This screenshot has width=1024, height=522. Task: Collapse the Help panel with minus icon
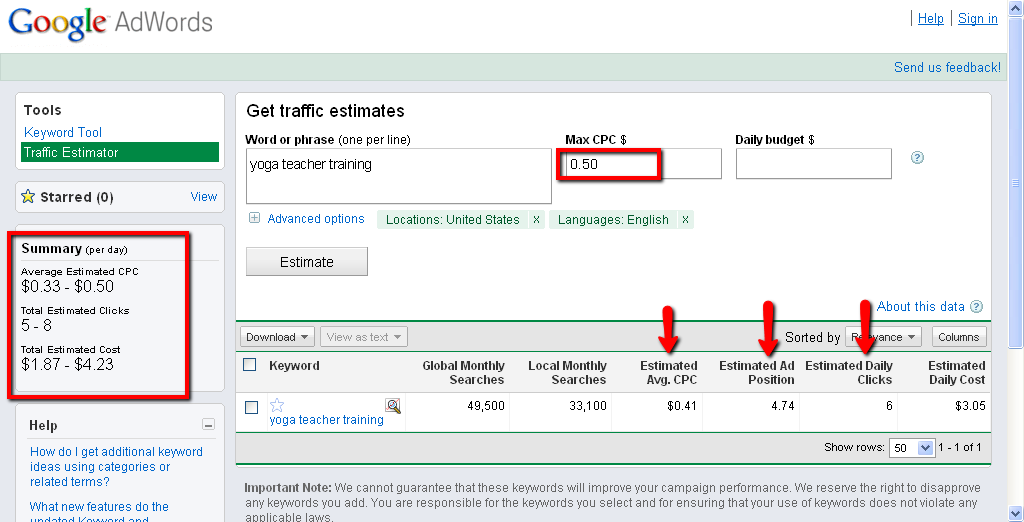[x=208, y=425]
